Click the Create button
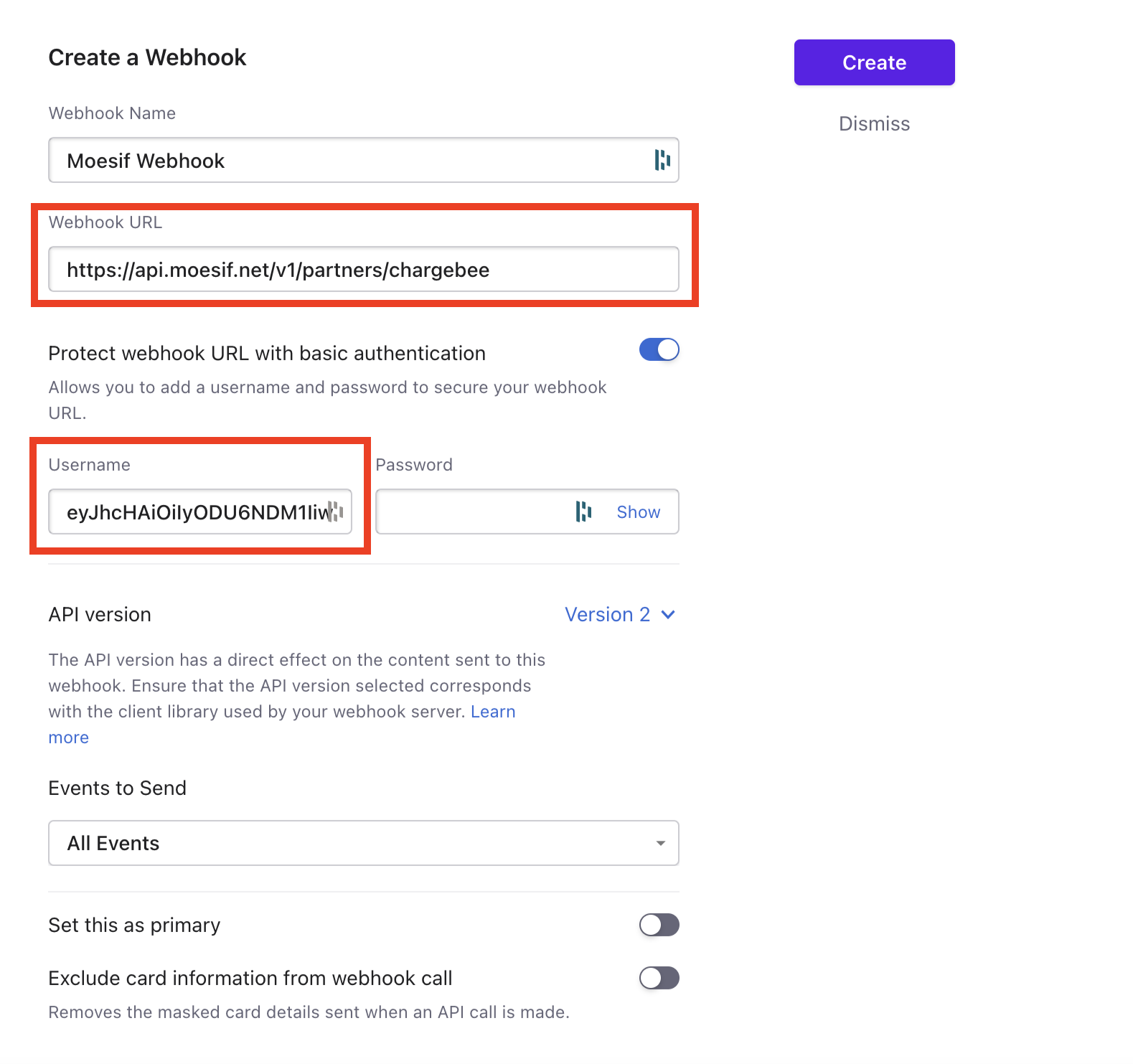The width and height of the screenshot is (1133, 1064). pos(874,62)
